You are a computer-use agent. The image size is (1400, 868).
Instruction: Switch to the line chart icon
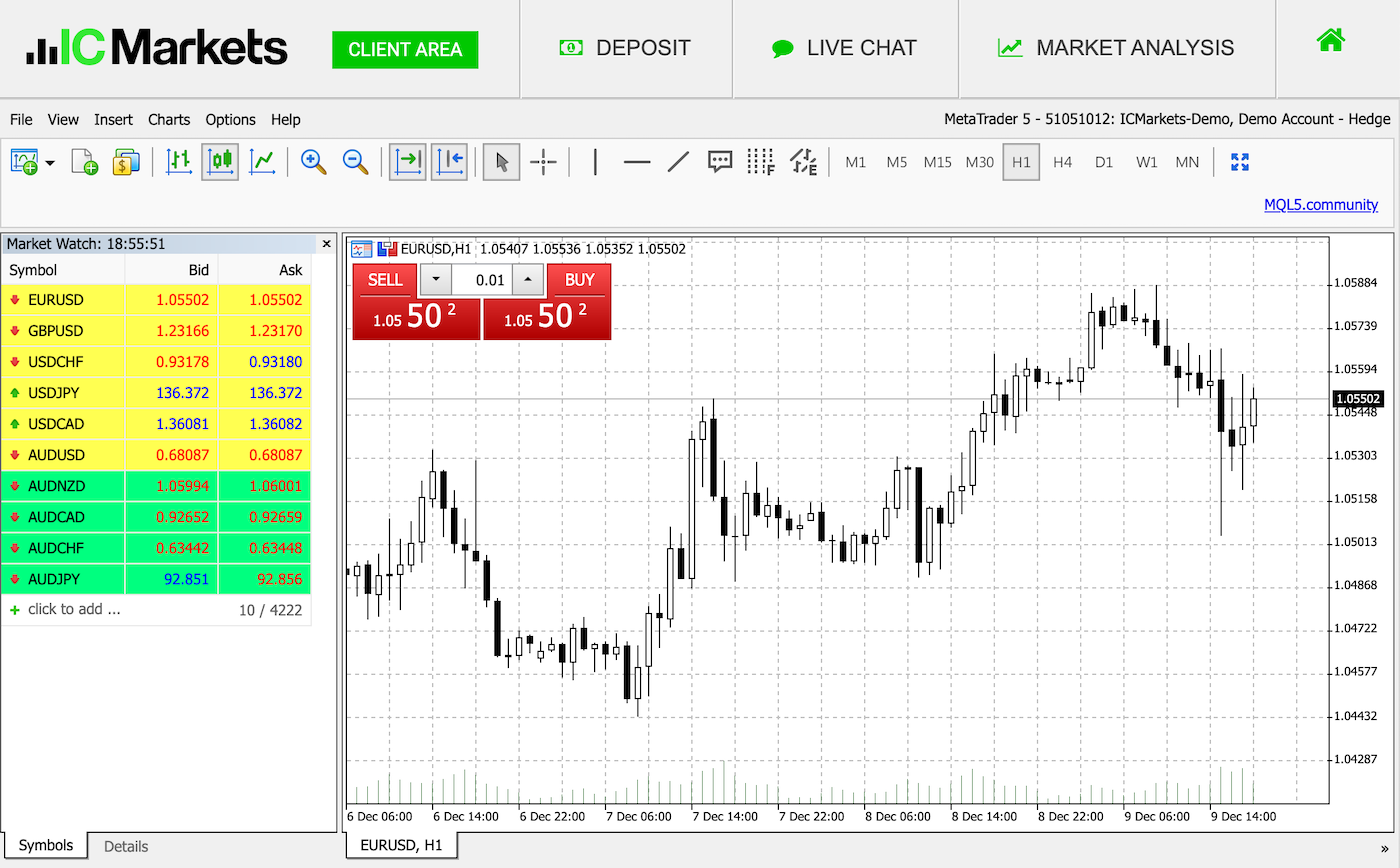pyautogui.click(x=263, y=162)
